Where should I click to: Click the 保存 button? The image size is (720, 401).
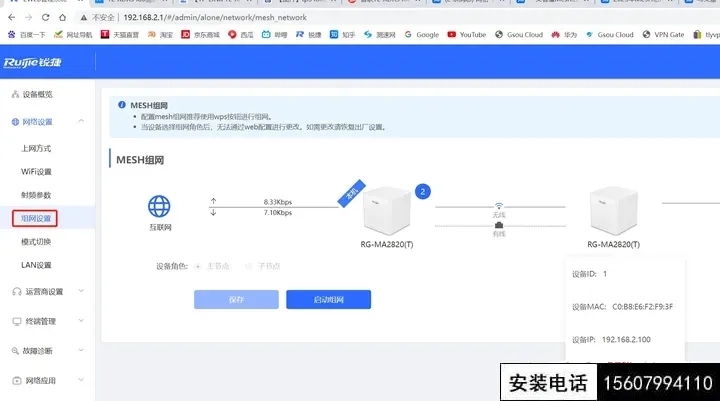(x=236, y=299)
